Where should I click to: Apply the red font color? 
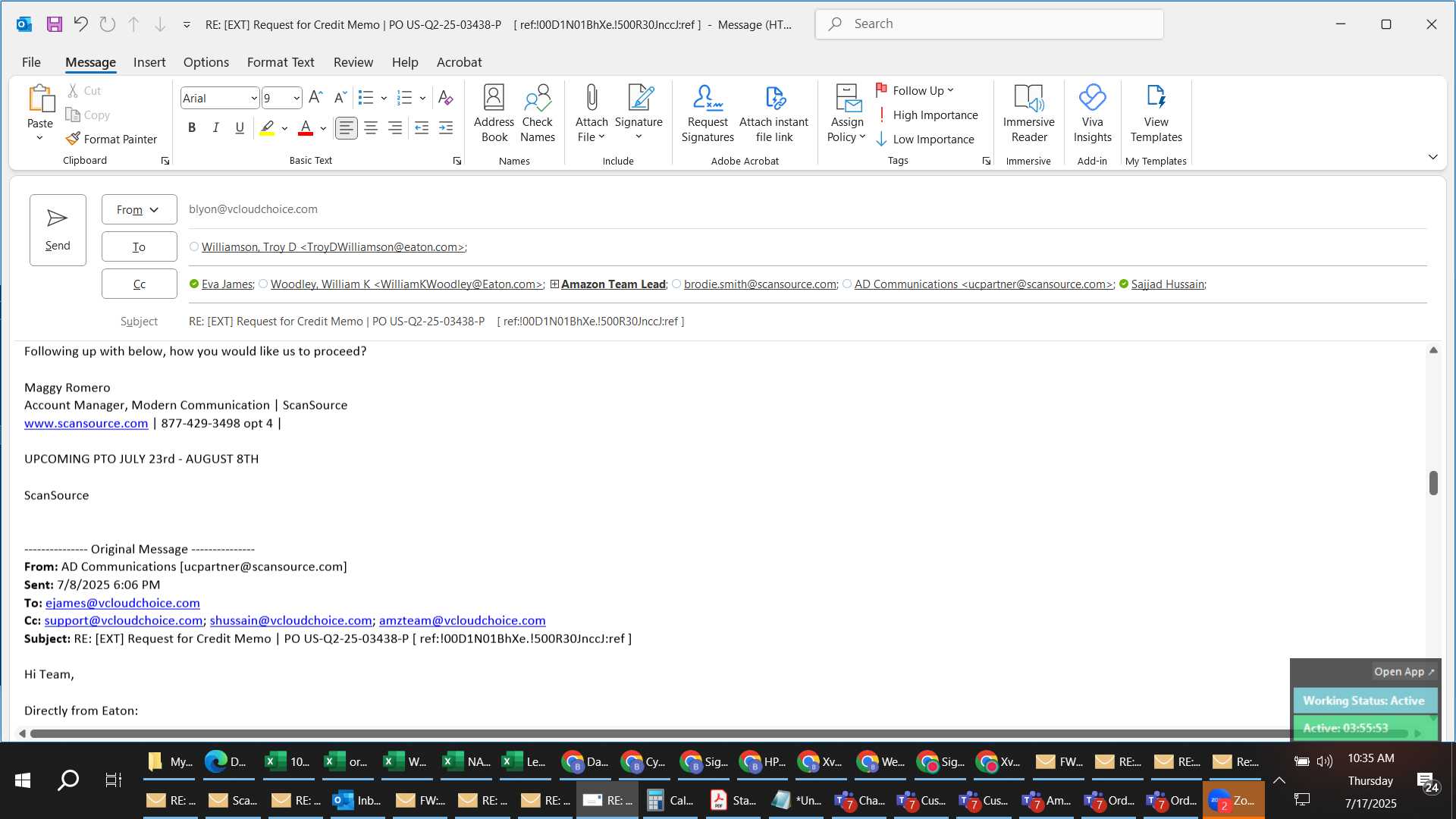click(x=306, y=128)
